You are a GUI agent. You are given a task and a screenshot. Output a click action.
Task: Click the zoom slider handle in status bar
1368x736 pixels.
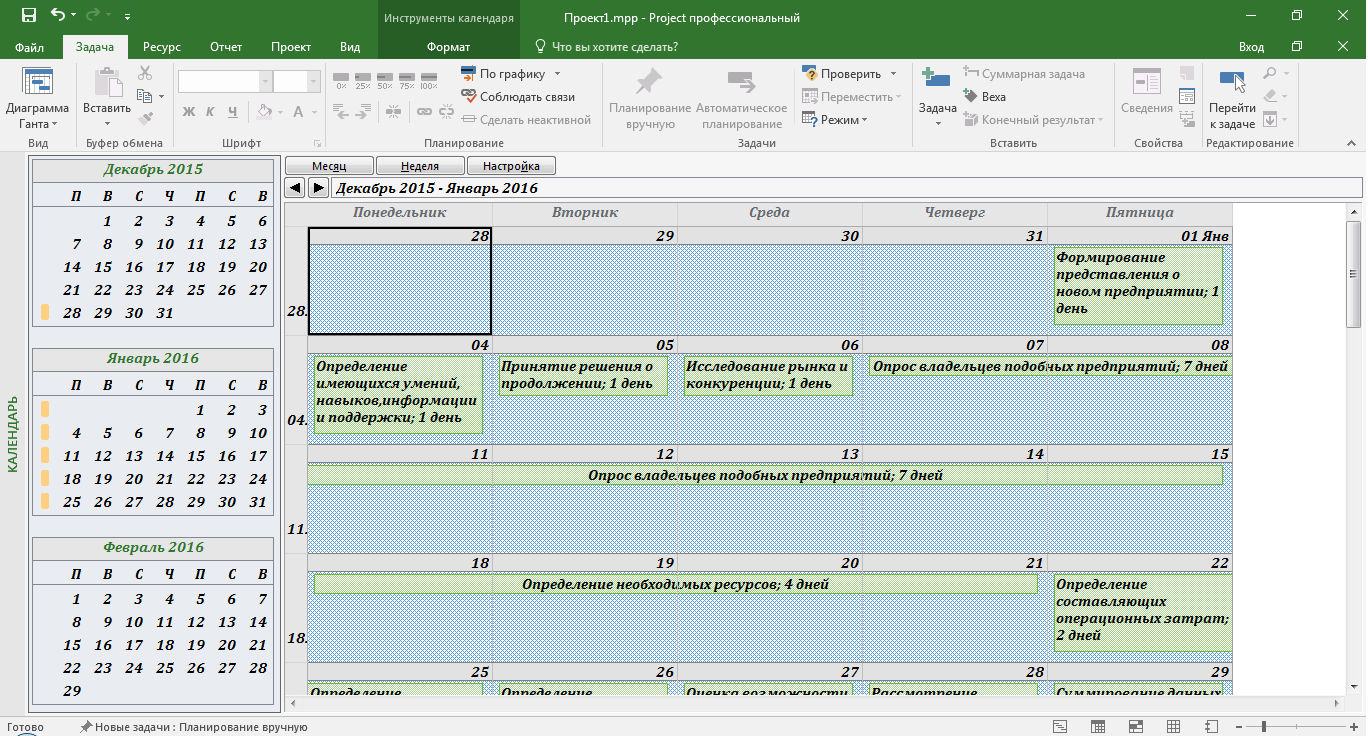point(1264,726)
